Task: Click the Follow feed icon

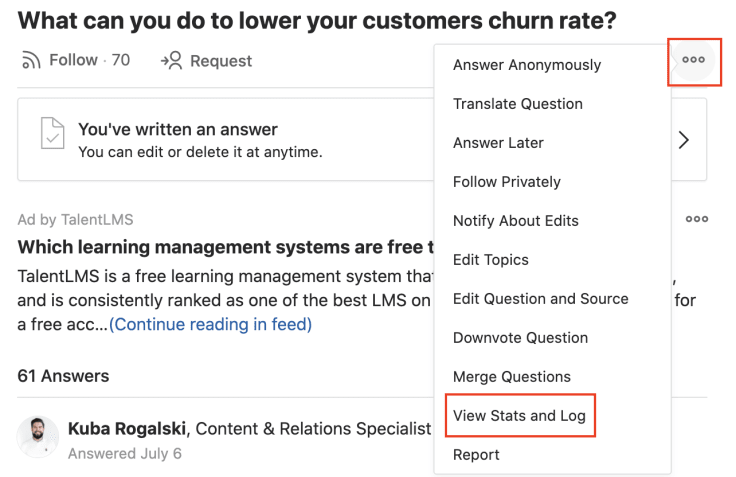Action: pyautogui.click(x=31, y=60)
